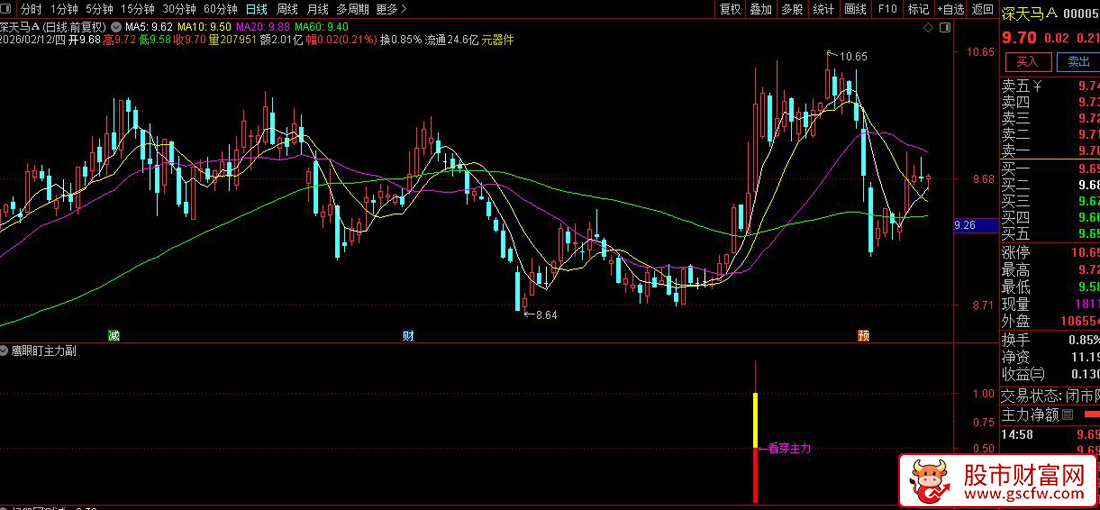The height and width of the screenshot is (510, 1100).
Task: Click the green 减 event marker
Action: click(114, 335)
